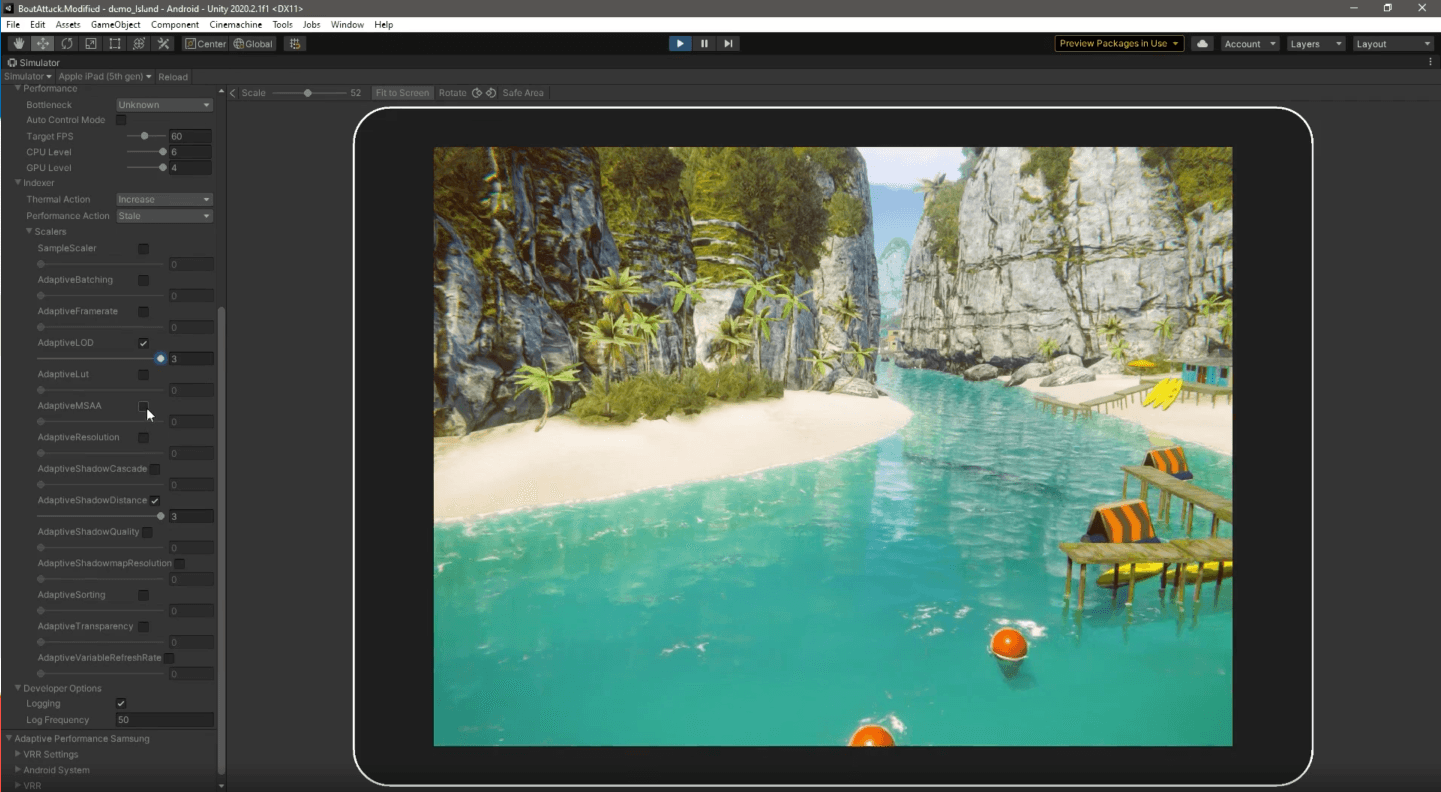Open the GameObject menu
The width and height of the screenshot is (1441, 792).
click(x=116, y=24)
